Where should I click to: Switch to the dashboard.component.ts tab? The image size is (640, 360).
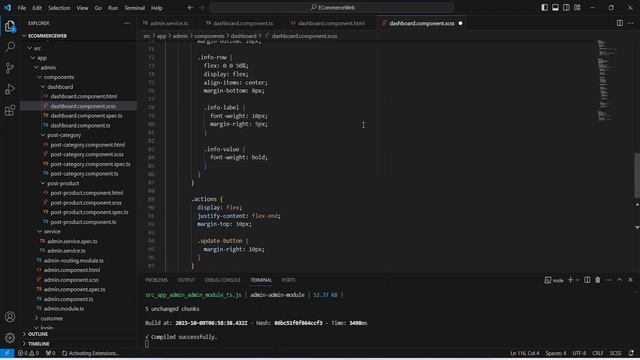(x=243, y=23)
